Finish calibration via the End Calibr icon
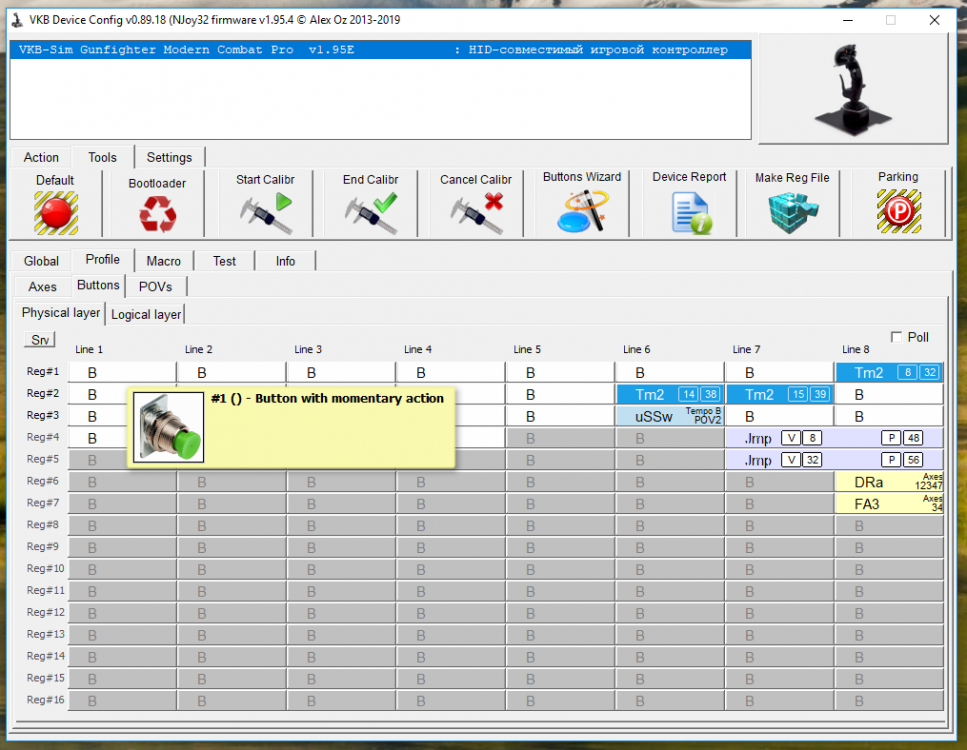 371,213
